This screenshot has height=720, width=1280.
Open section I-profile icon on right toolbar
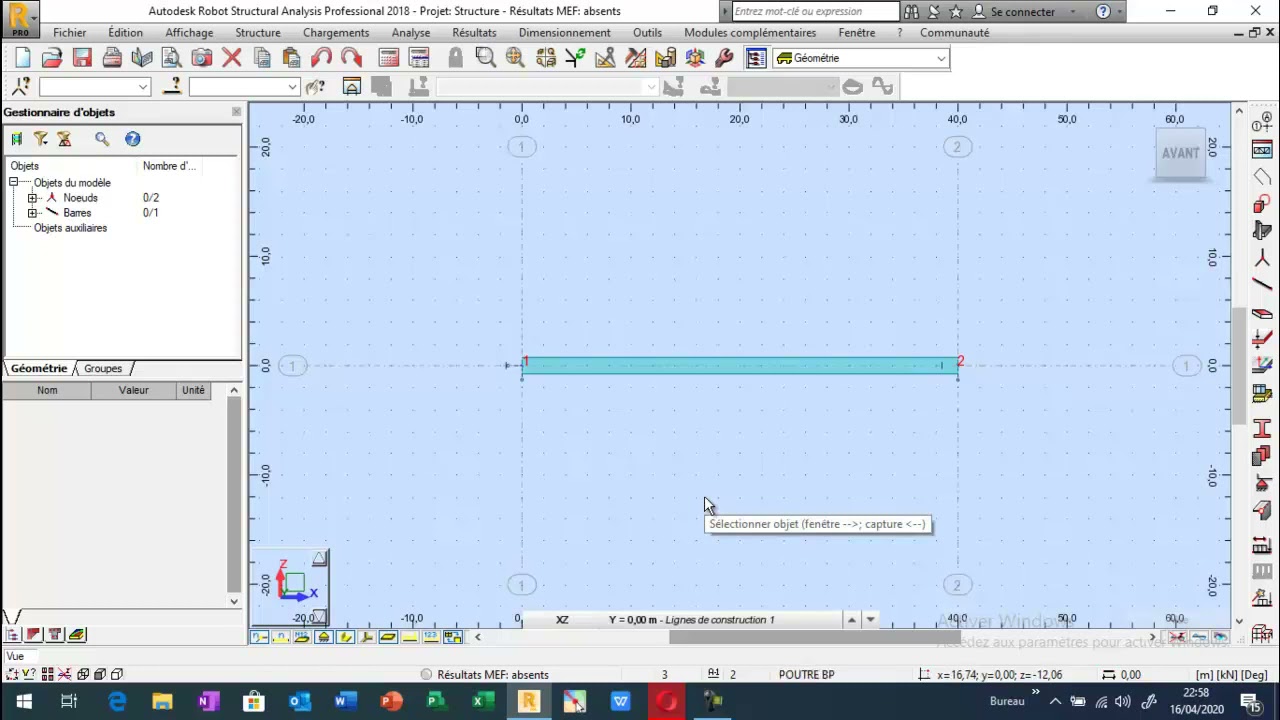[1262, 430]
